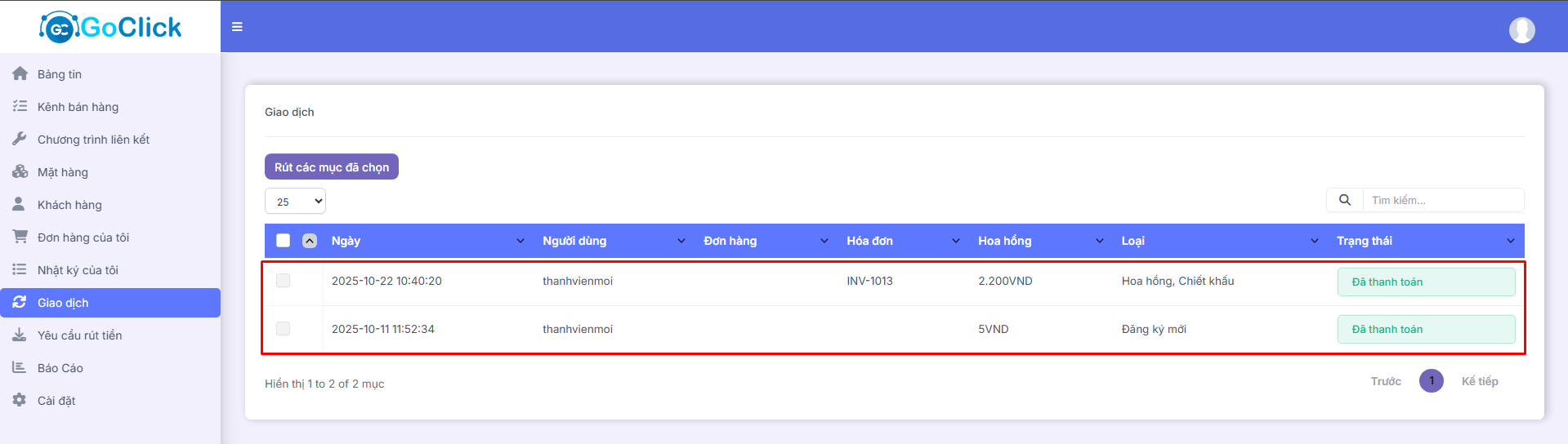This screenshot has height=444, width=1568.
Task: Open Báo Cáo in the sidebar
Action: (60, 368)
